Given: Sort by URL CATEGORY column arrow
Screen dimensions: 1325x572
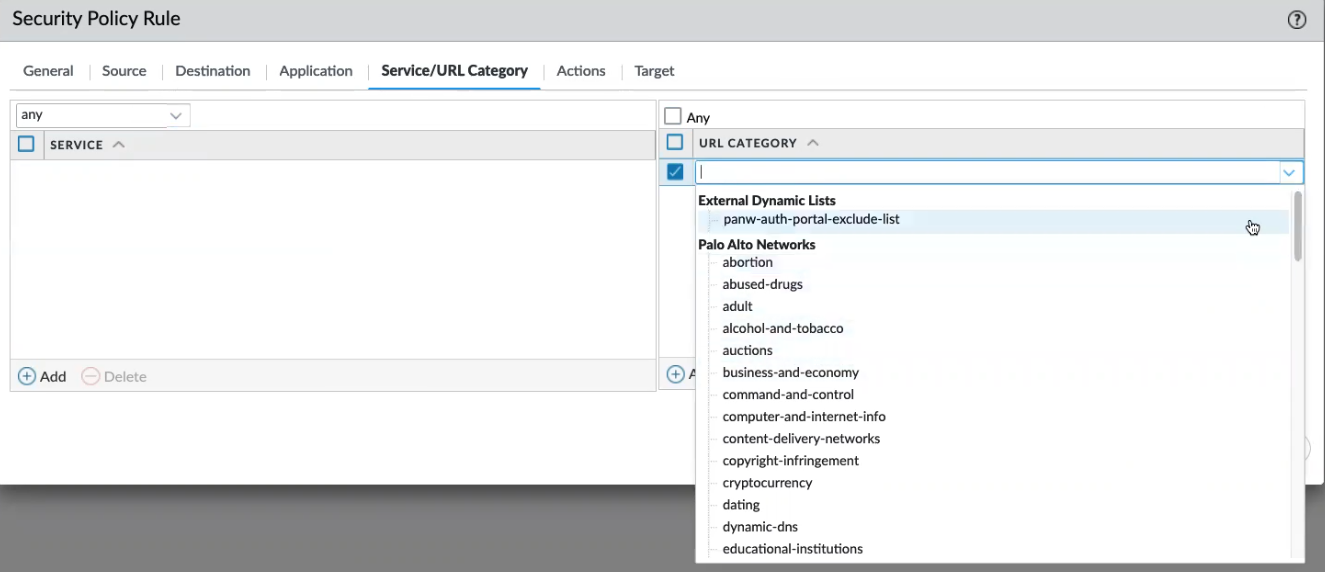Looking at the screenshot, I should [813, 143].
